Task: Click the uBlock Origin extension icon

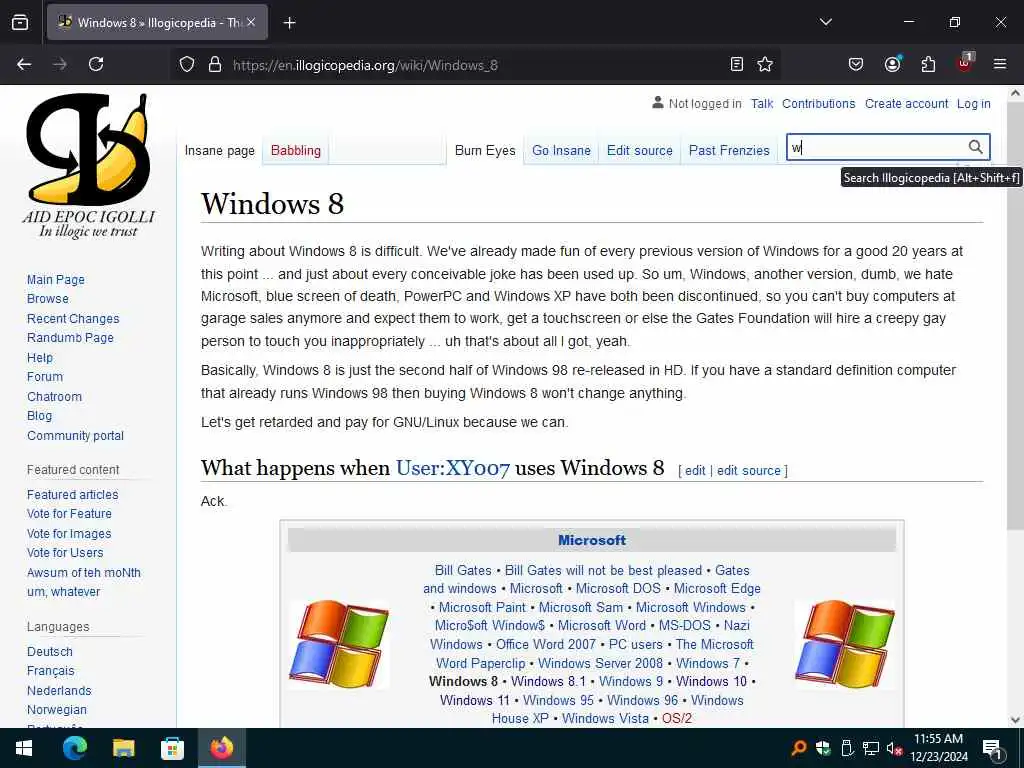Action: pyautogui.click(x=965, y=63)
